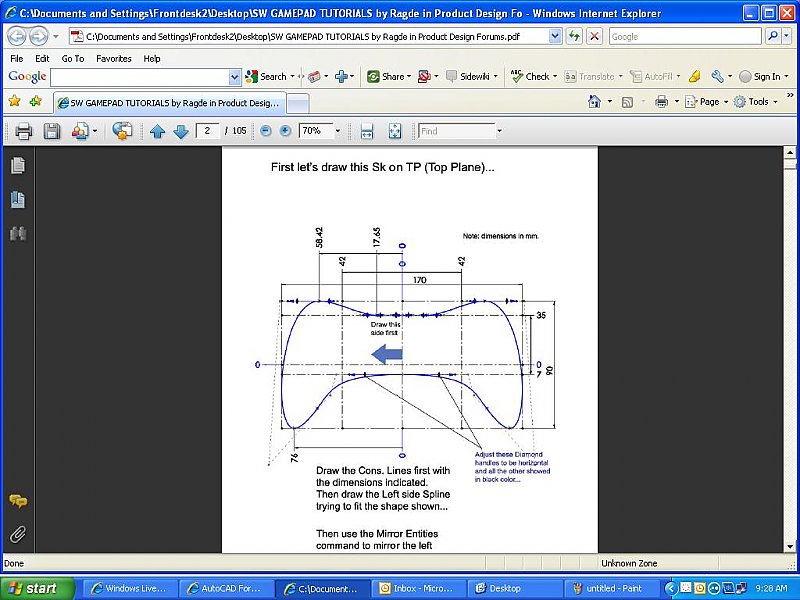Viewport: 800px width, 600px height.
Task: Click the Refresh page icon
Action: click(x=574, y=36)
